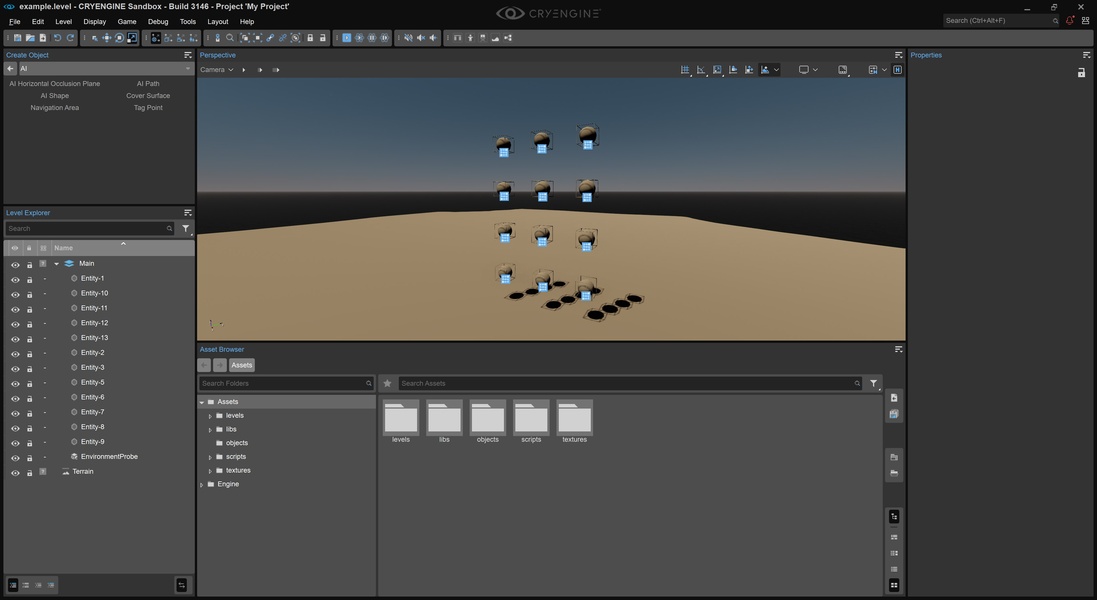Click the filter funnel in Level Explorer
This screenshot has width=1097, height=600.
186,229
